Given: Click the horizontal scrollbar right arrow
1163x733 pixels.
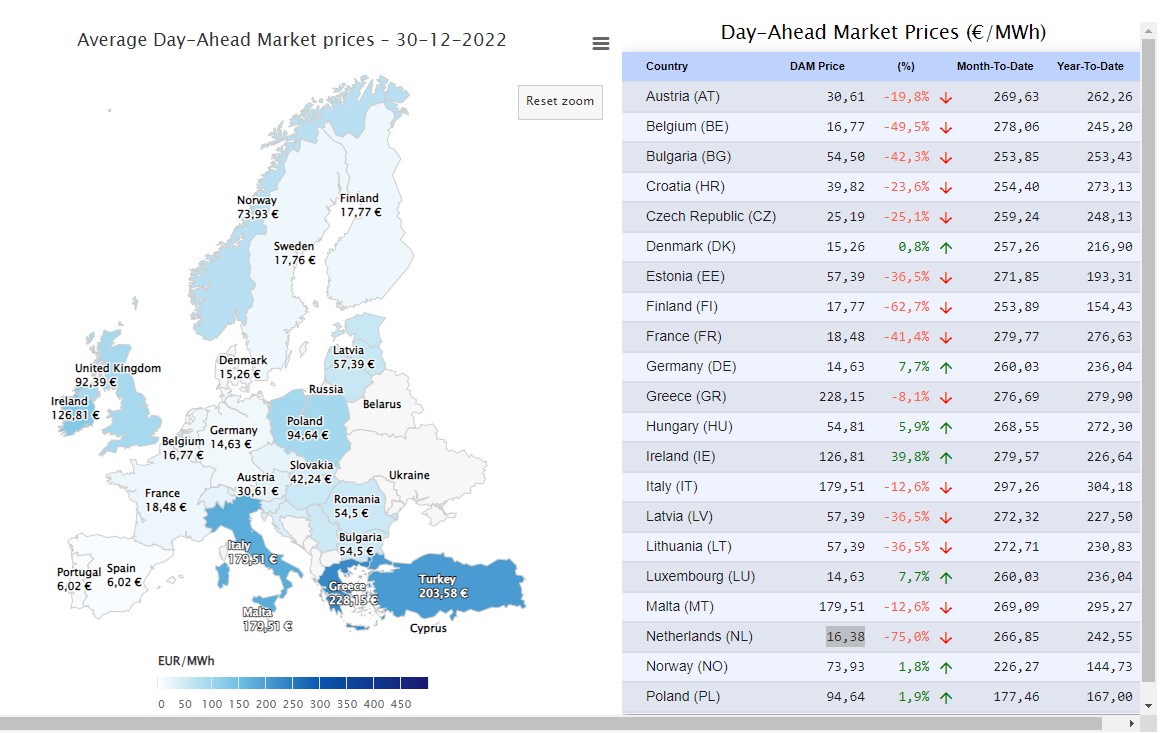Looking at the screenshot, I should [1131, 723].
